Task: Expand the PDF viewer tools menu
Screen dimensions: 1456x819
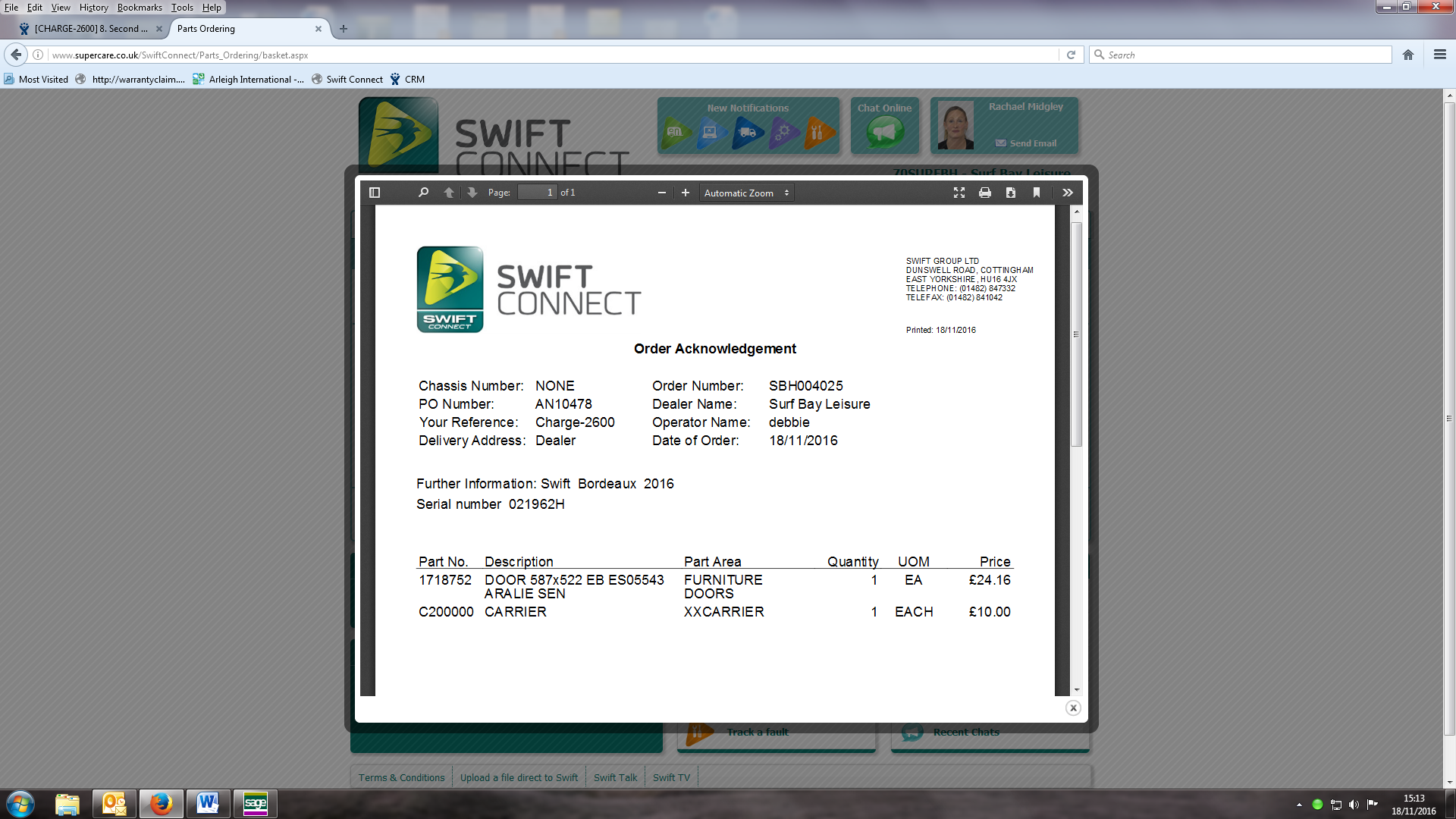Action: pyautogui.click(x=1068, y=193)
